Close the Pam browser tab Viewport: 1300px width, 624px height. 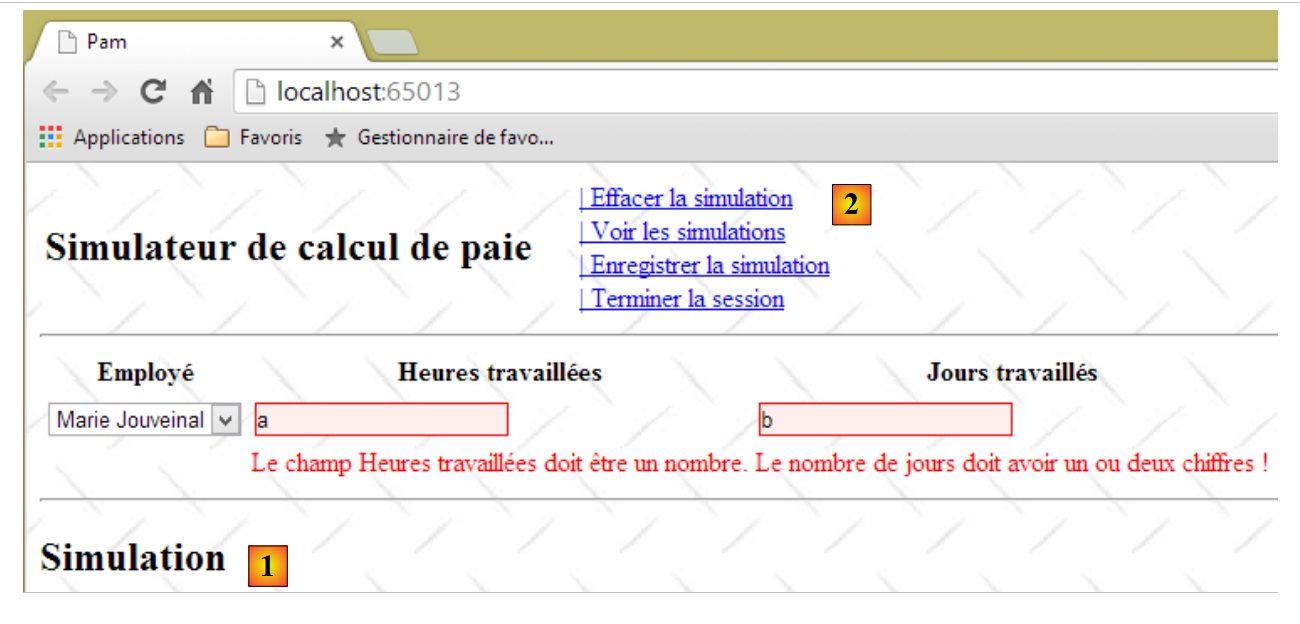point(337,42)
